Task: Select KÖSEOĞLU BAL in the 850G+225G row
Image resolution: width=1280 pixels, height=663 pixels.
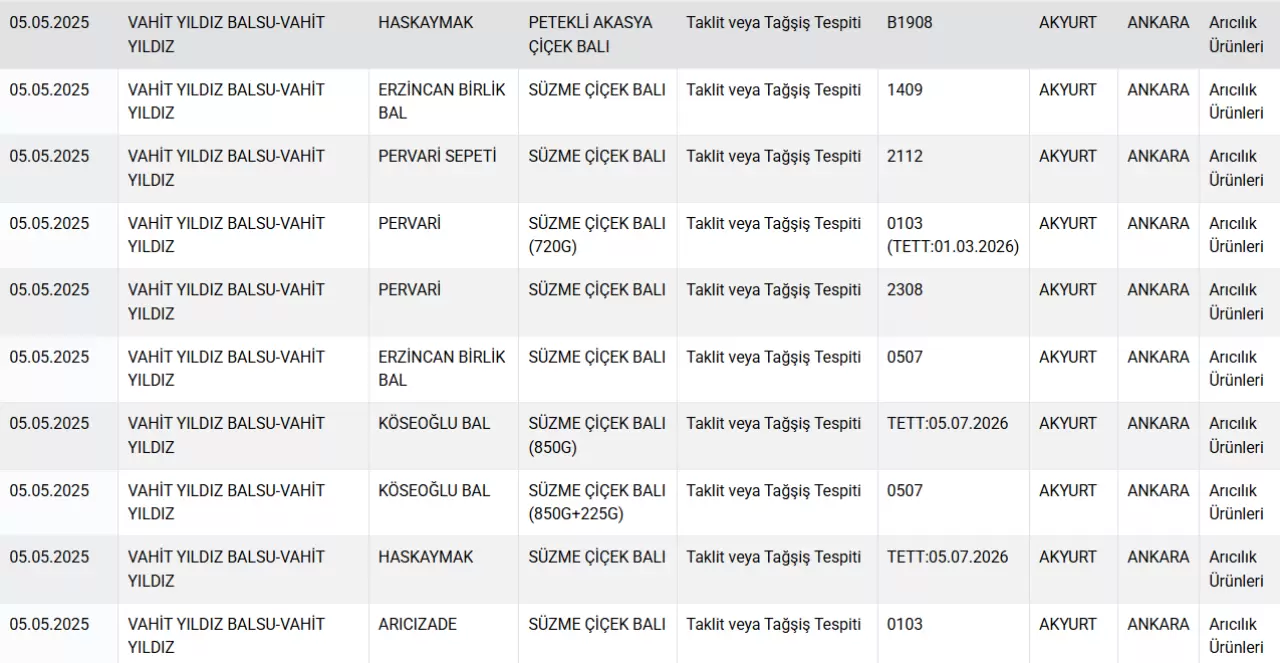Action: tap(434, 490)
